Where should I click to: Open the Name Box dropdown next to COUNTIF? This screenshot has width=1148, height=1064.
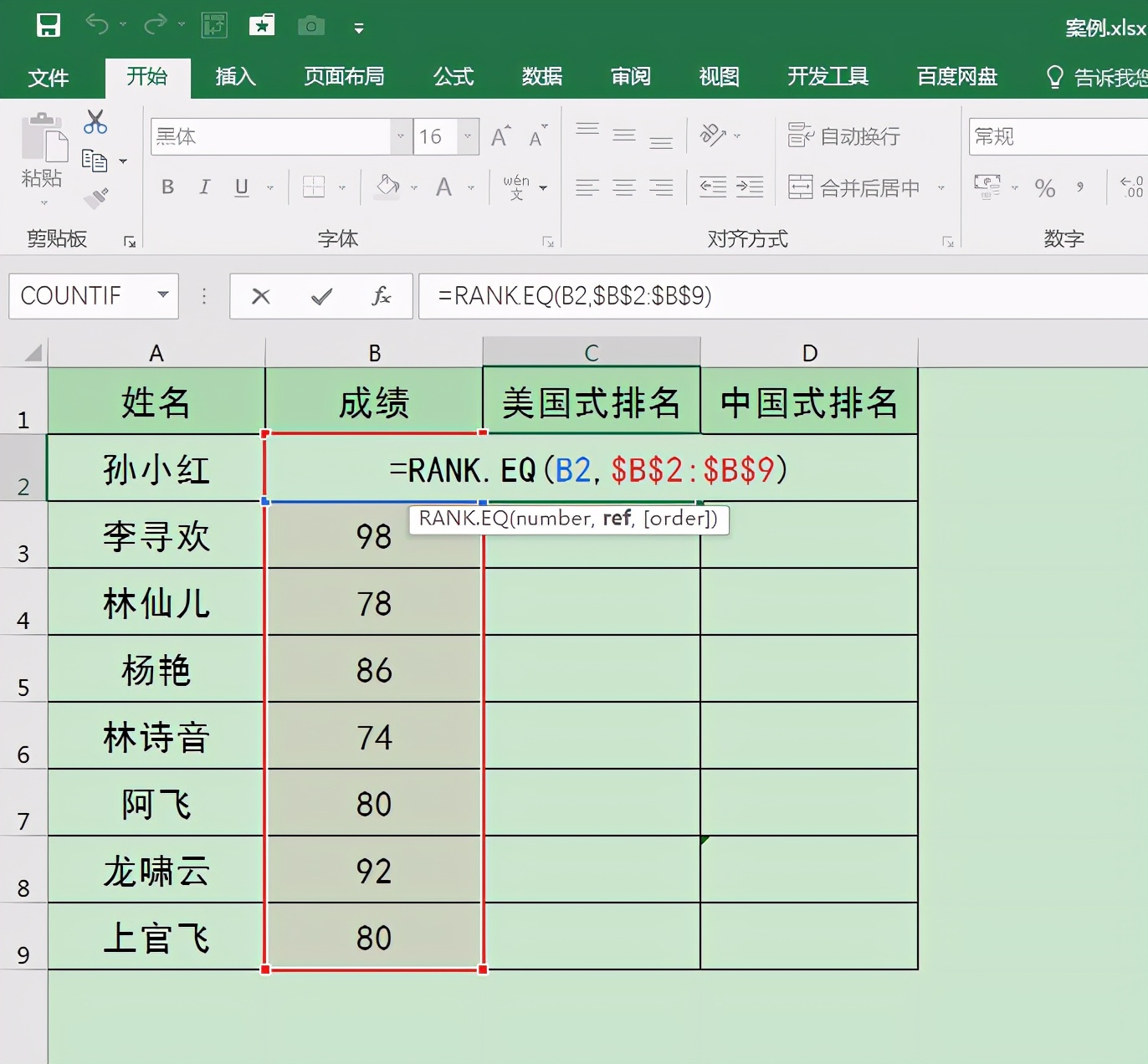[163, 295]
